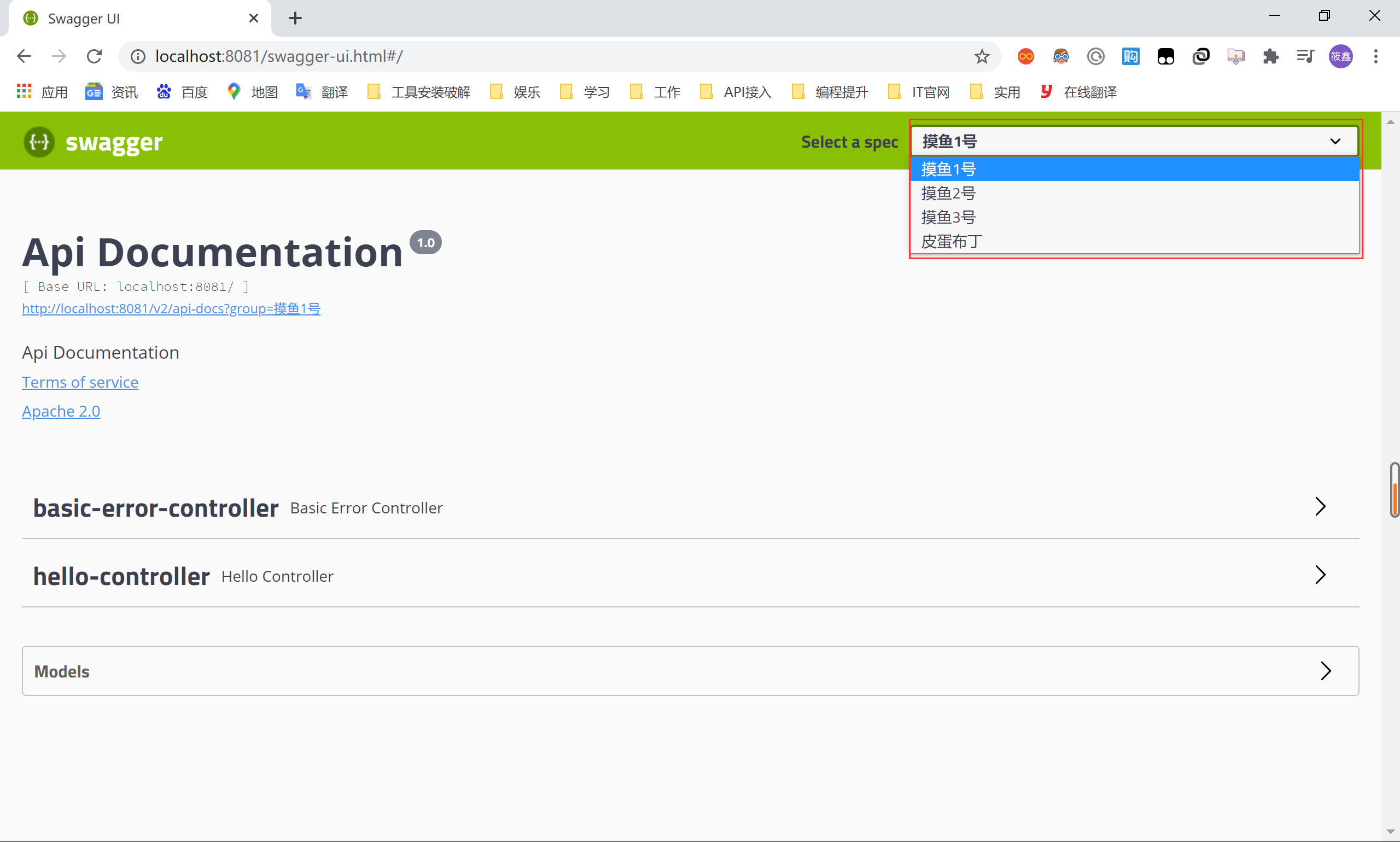Click the API docs URL link
Screen dimensions: 1400x842
coord(171,308)
